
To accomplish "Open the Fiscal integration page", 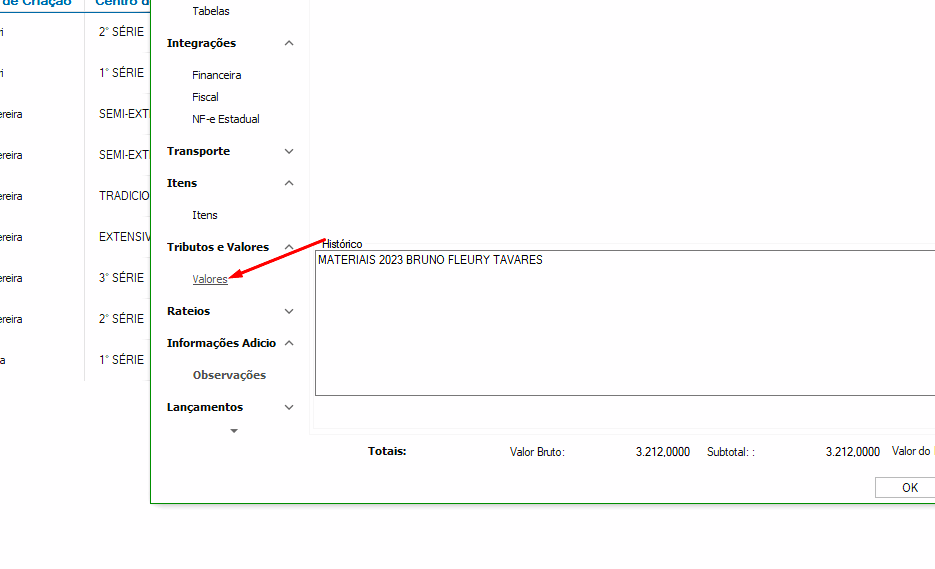I will (x=205, y=97).
